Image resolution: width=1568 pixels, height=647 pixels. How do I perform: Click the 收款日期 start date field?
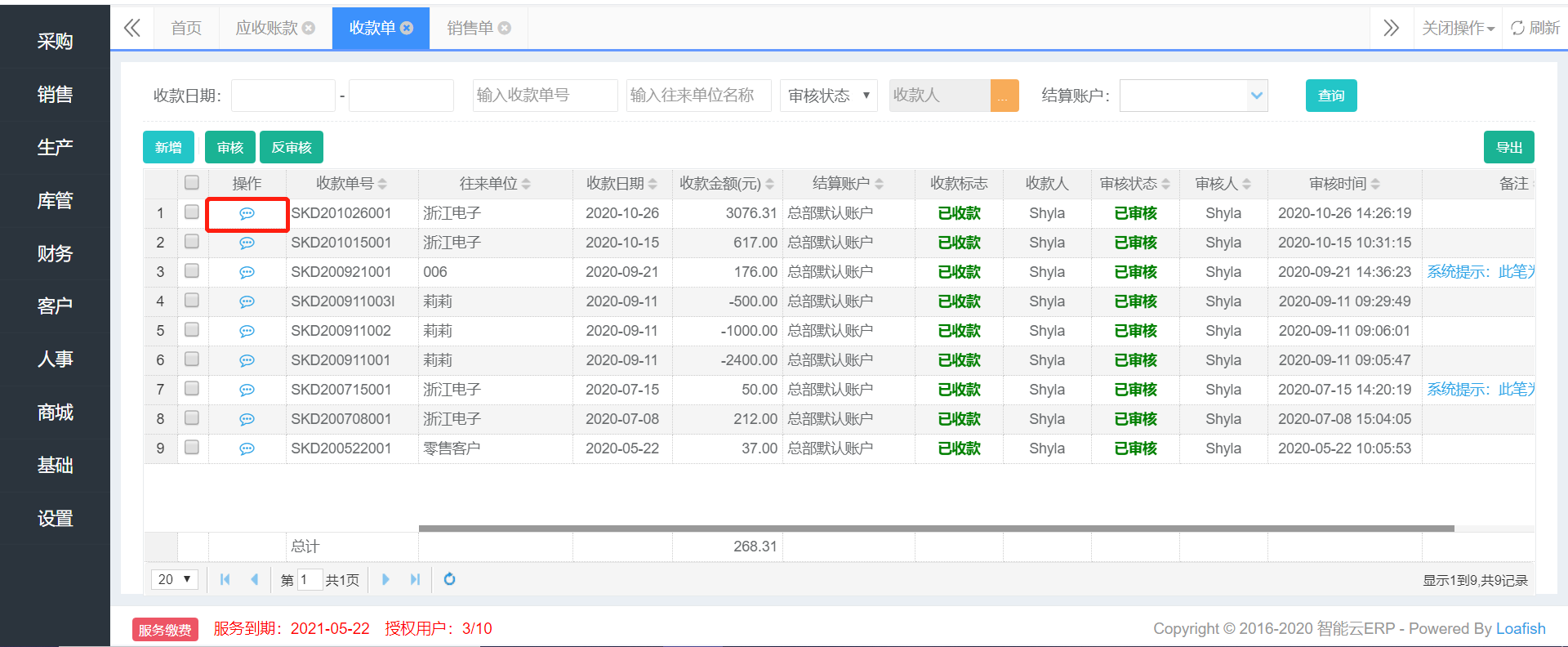pyautogui.click(x=283, y=96)
